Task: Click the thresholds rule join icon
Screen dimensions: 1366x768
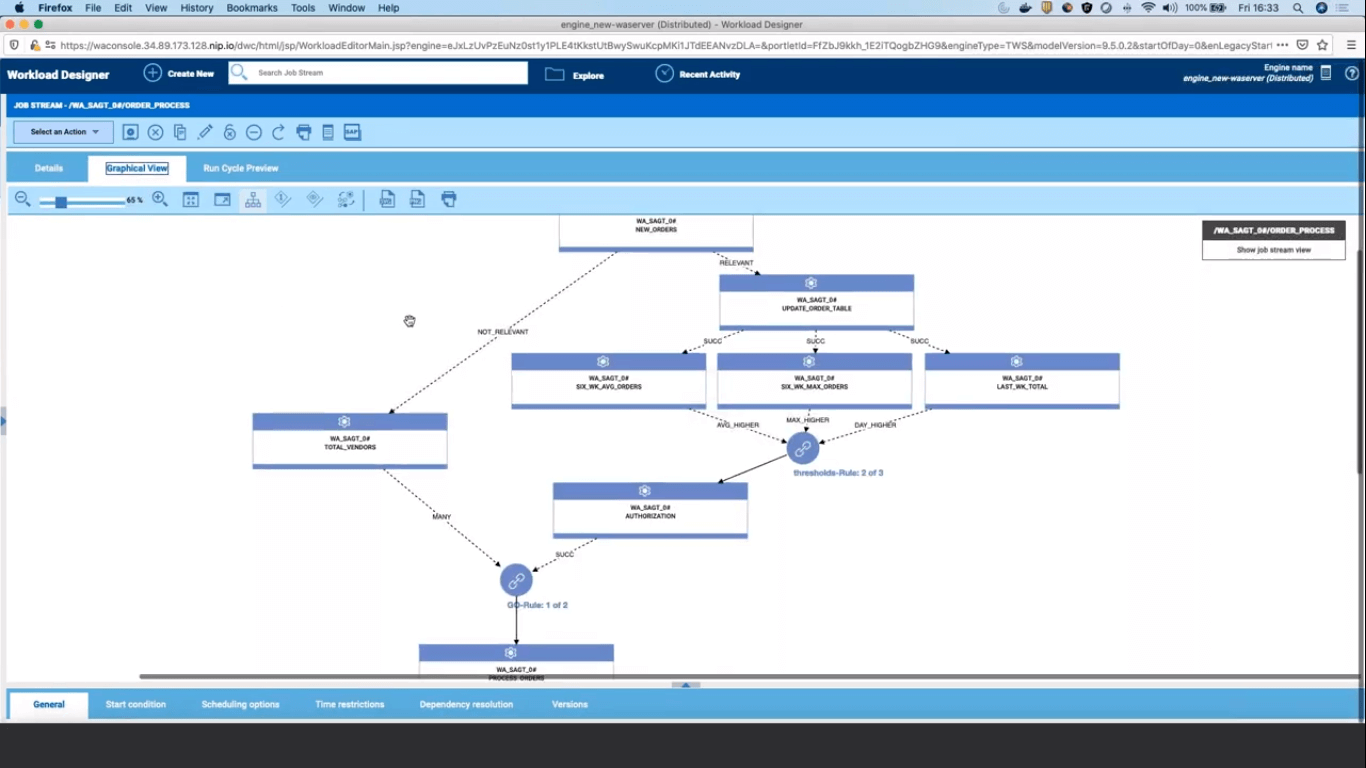Action: coord(802,449)
